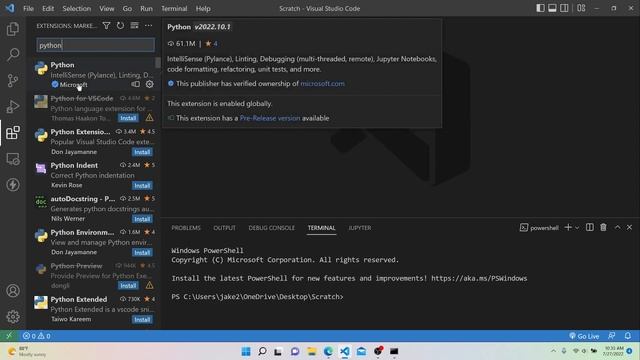The height and width of the screenshot is (360, 640).
Task: Select the Python extension by Microsoft
Action: point(94,74)
